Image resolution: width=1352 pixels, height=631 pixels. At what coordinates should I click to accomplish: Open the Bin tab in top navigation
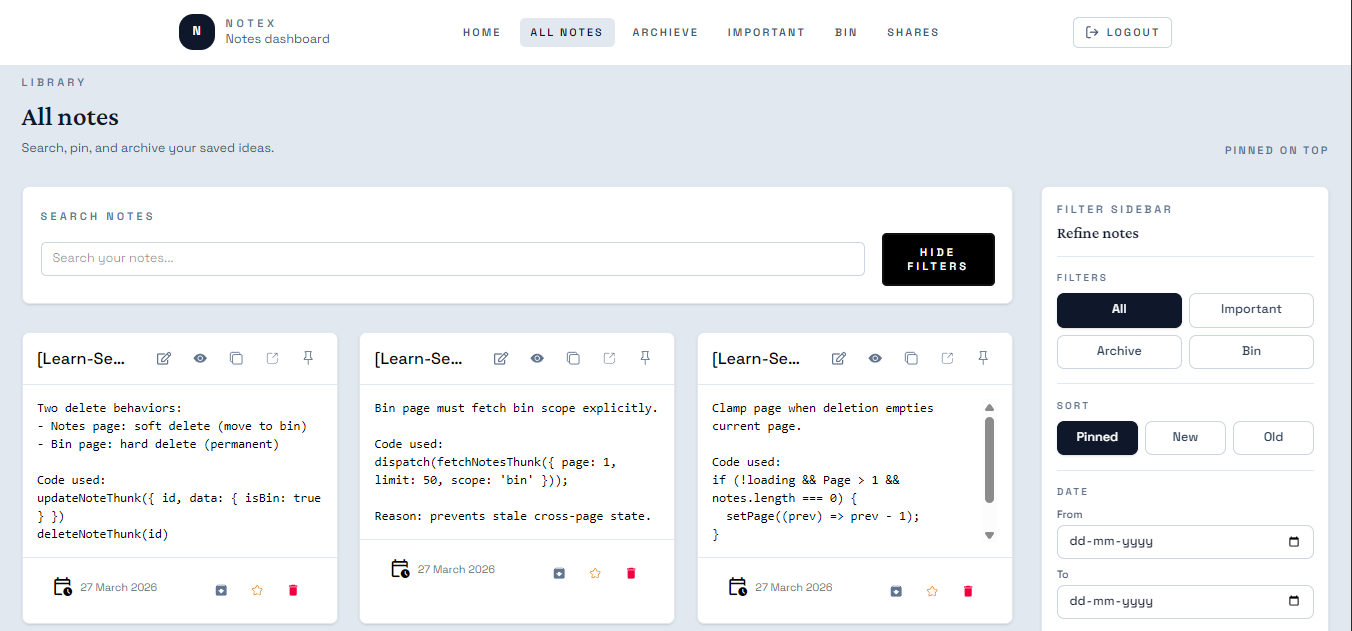click(x=846, y=32)
